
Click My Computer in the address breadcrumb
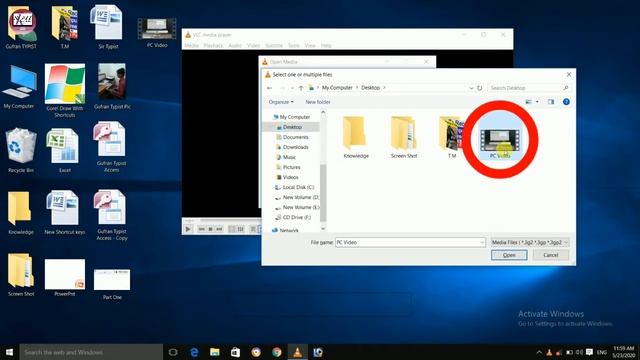(337, 88)
